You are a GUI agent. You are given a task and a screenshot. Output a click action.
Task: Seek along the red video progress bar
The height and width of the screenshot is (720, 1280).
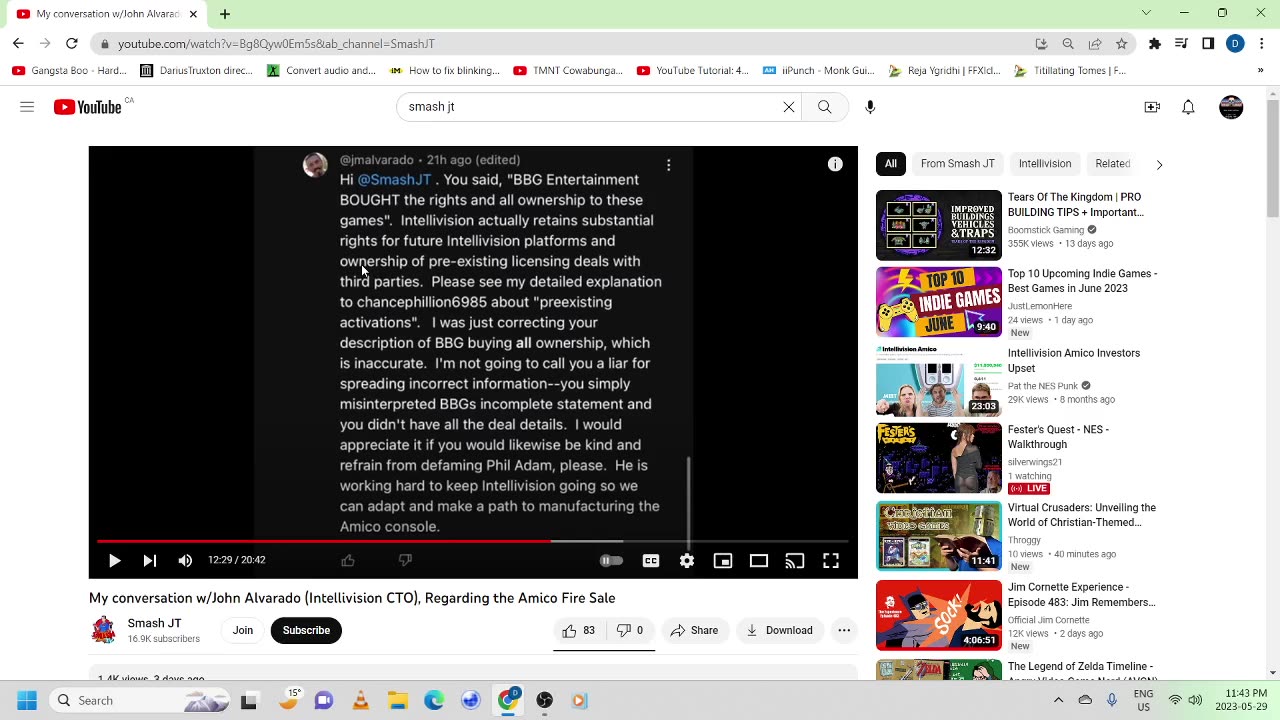coord(324,541)
